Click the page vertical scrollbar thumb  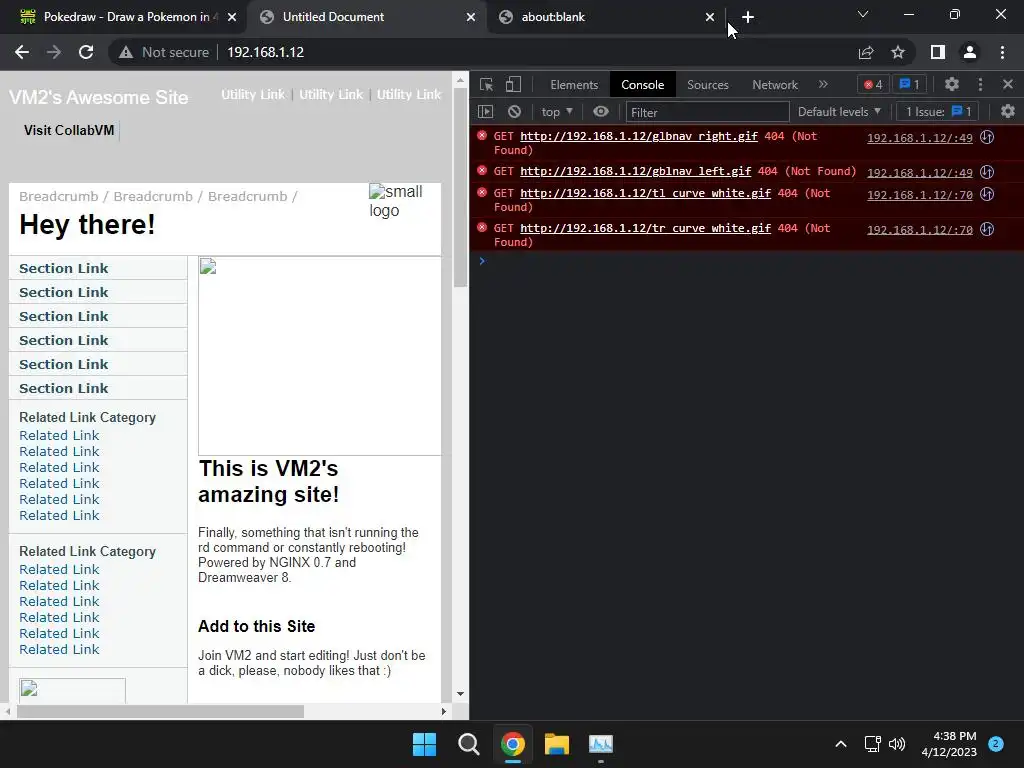coord(460,189)
